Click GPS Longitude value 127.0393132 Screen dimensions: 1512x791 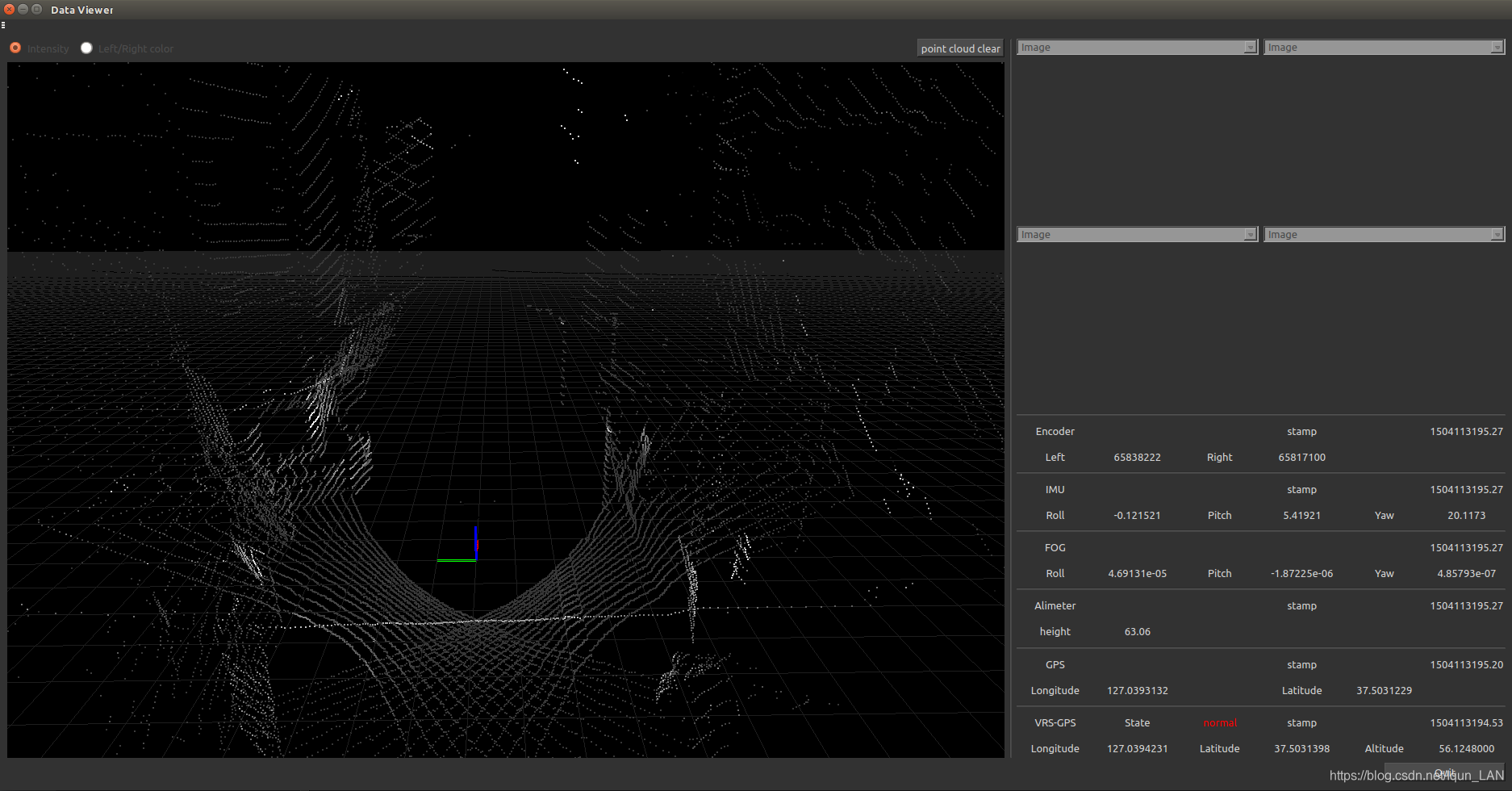[1137, 691]
